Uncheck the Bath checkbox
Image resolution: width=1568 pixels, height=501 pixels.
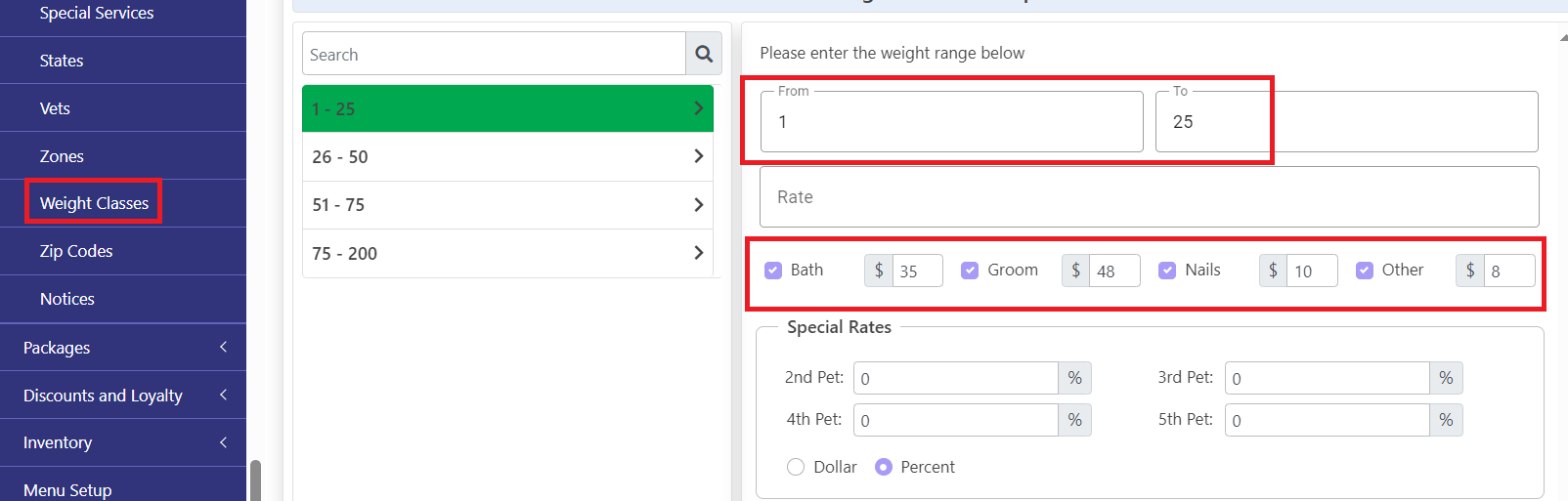coord(773,271)
